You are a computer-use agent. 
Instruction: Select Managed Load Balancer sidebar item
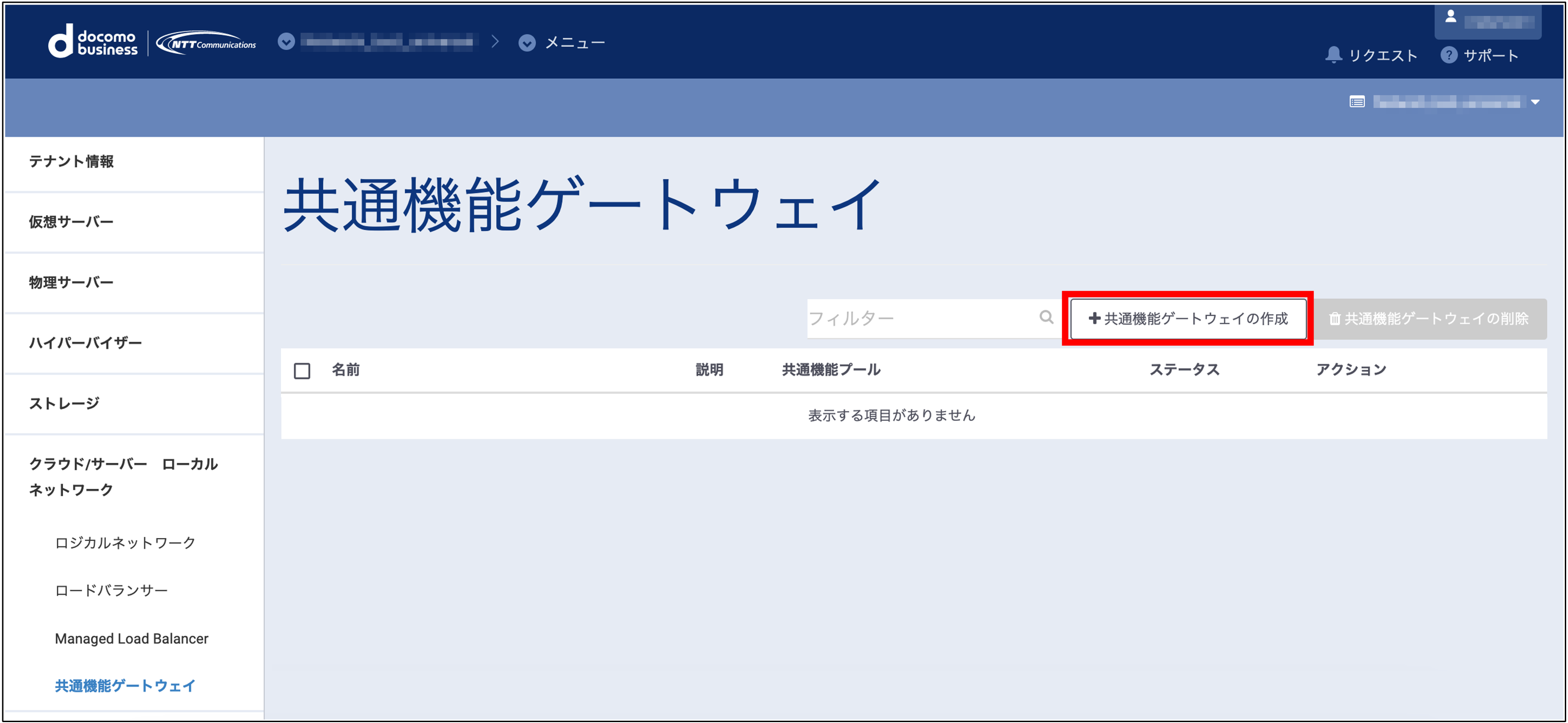[x=131, y=639]
